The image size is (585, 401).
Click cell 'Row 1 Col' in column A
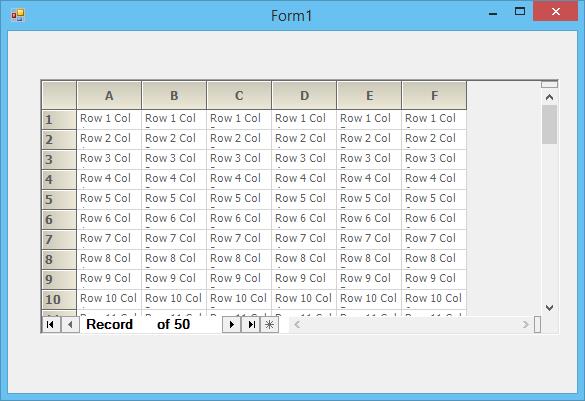(x=109, y=120)
